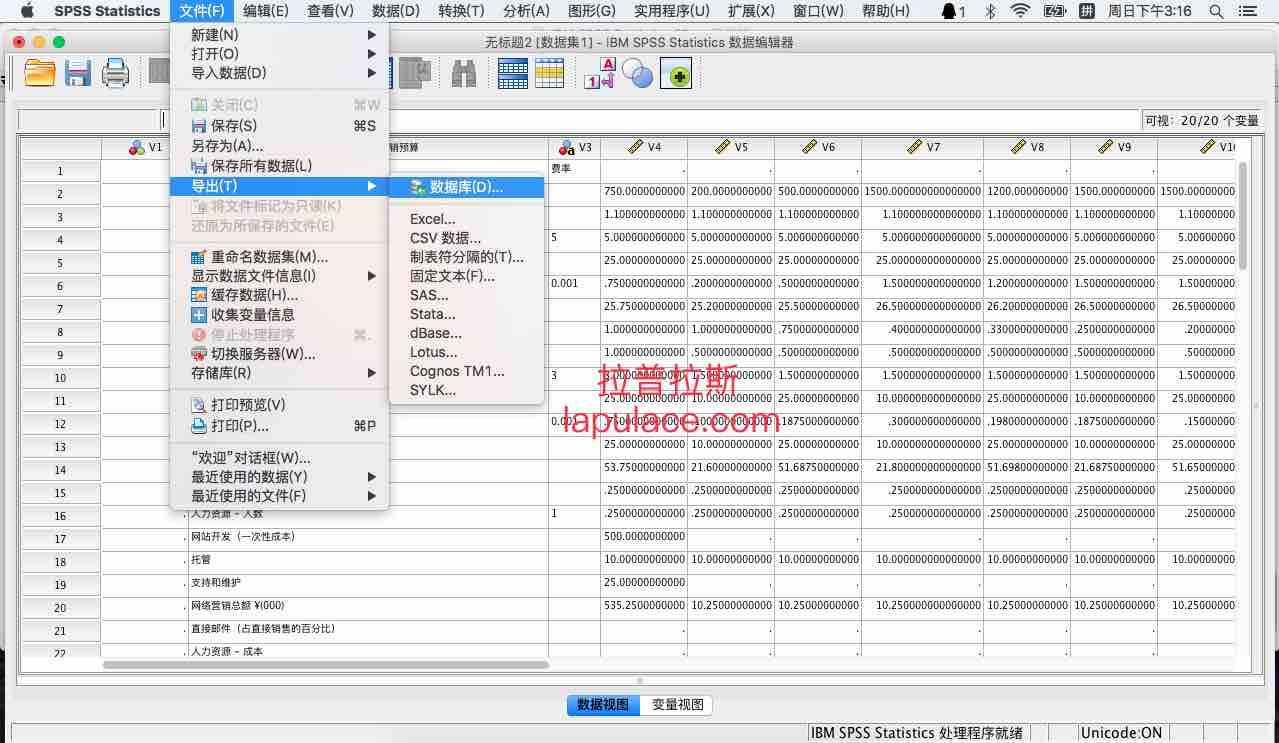Open the 实用程序(U) menu
This screenshot has width=1279, height=743.
pyautogui.click(x=672, y=11)
